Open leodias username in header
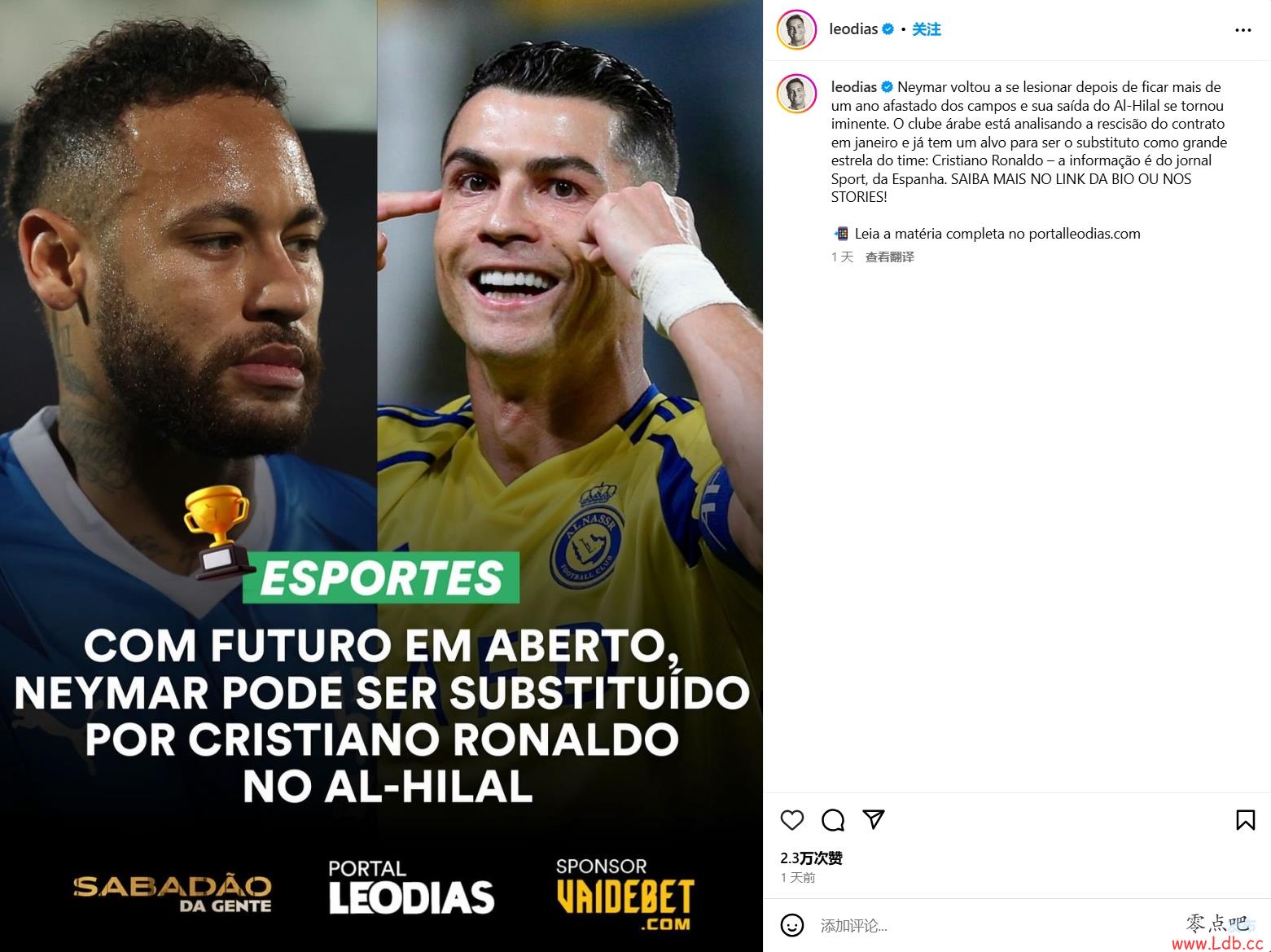 tap(852, 29)
